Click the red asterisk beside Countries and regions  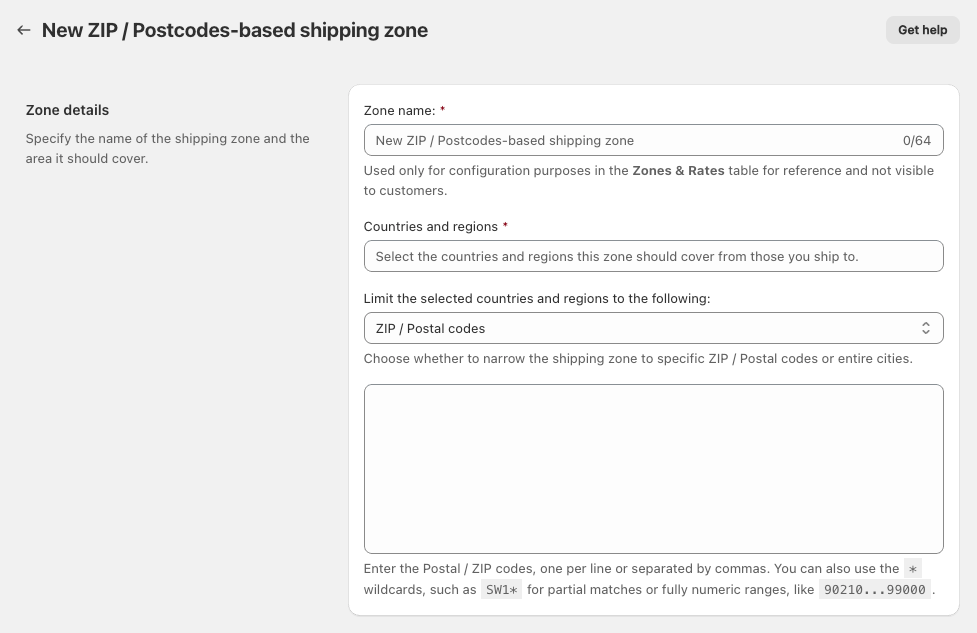[x=505, y=226]
